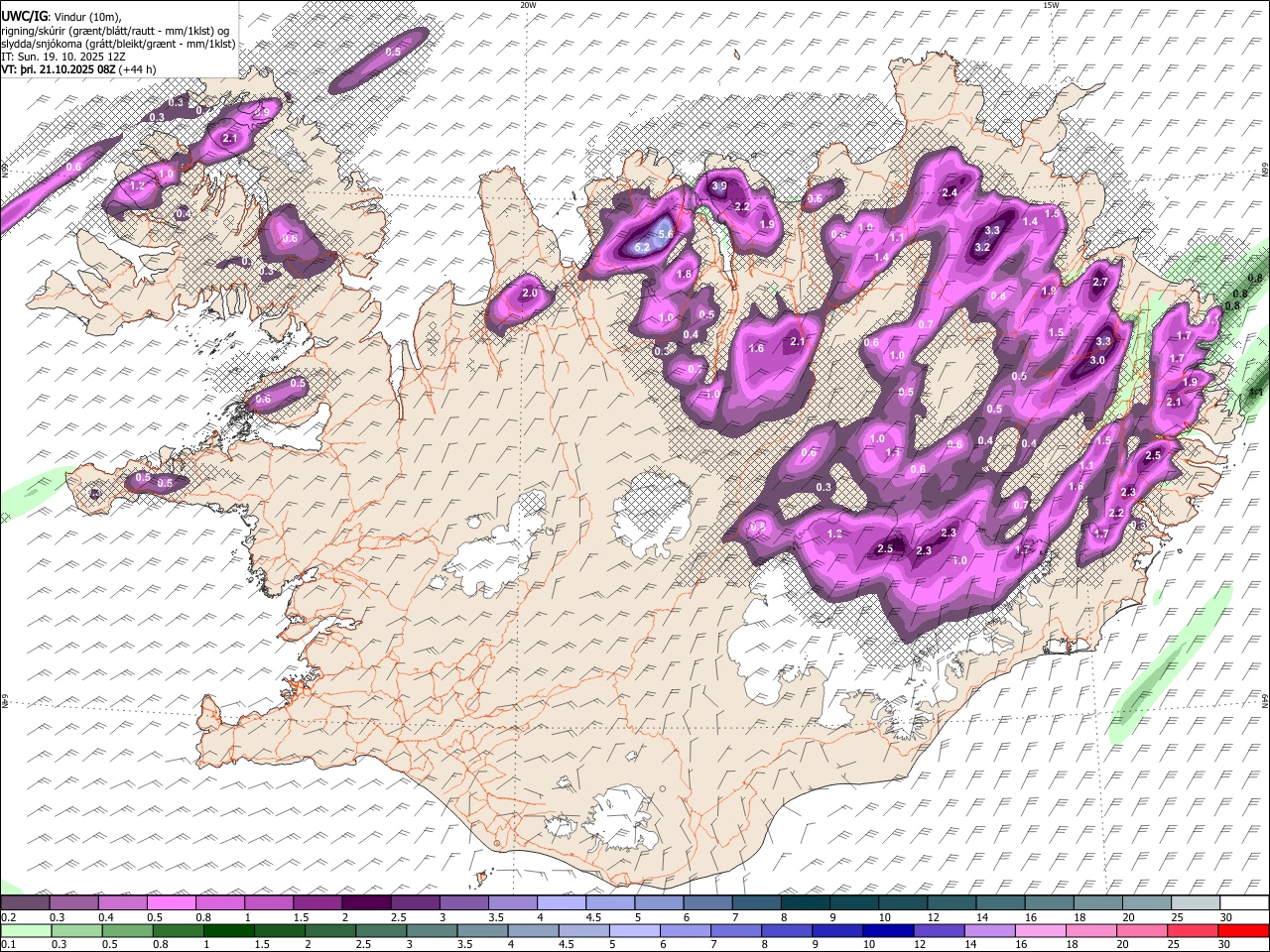
Task: Click the darkest purple 2 mm swatch in top legend
Action: (x=366, y=903)
